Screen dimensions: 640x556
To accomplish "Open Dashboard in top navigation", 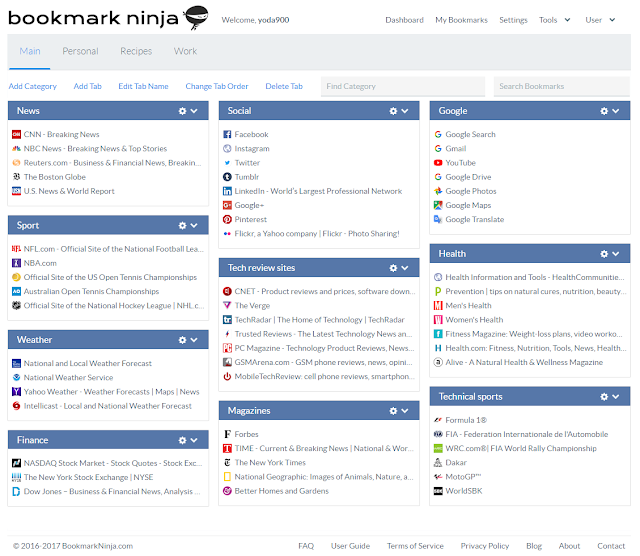I will pos(404,20).
